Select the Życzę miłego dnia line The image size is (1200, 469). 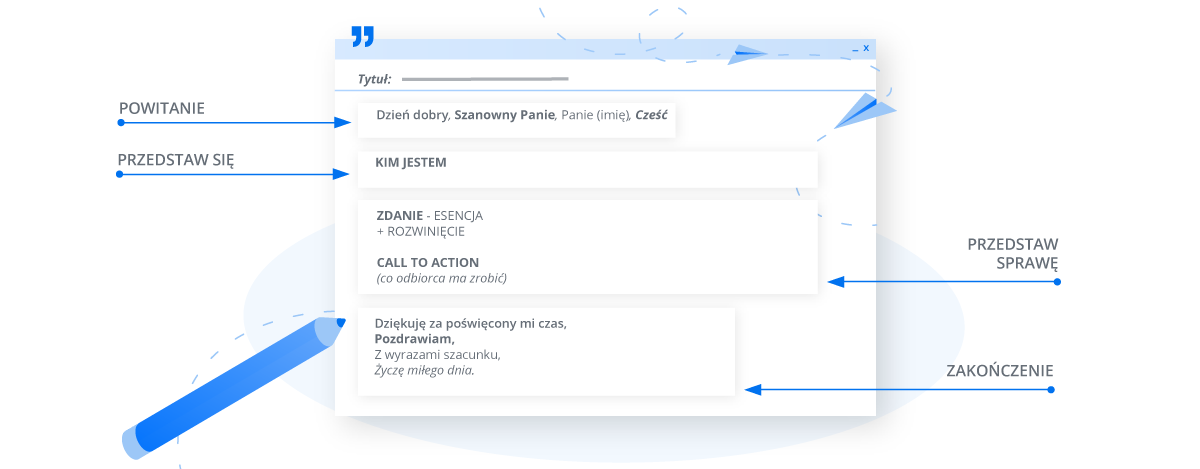click(x=424, y=369)
